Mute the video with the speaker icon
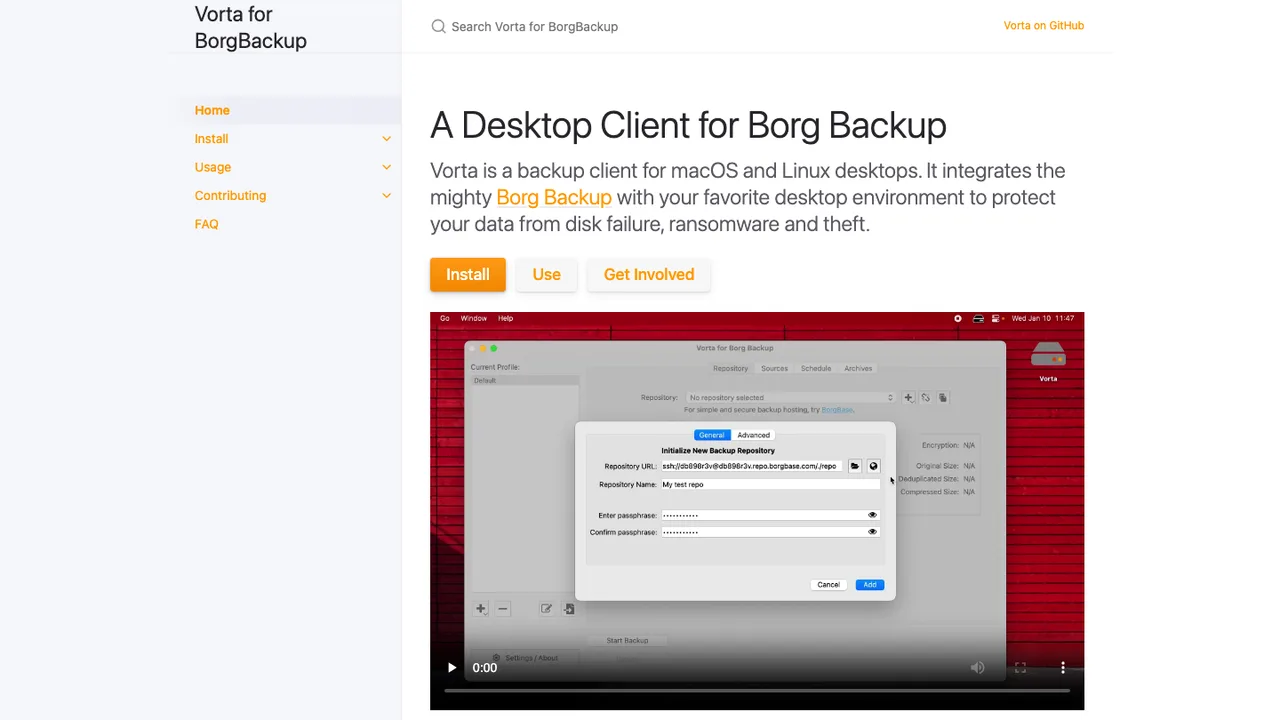1280x720 pixels. tap(977, 668)
